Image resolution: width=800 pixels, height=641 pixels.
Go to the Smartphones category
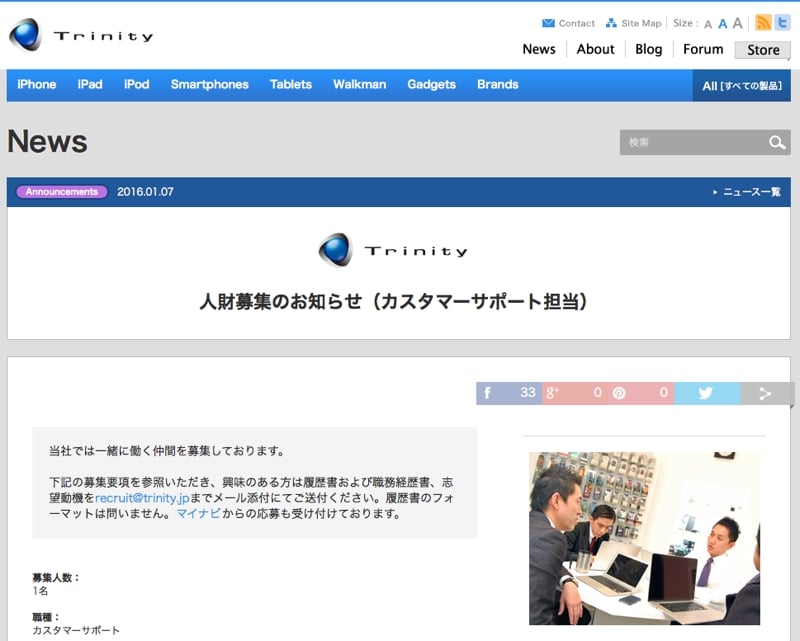coord(209,85)
